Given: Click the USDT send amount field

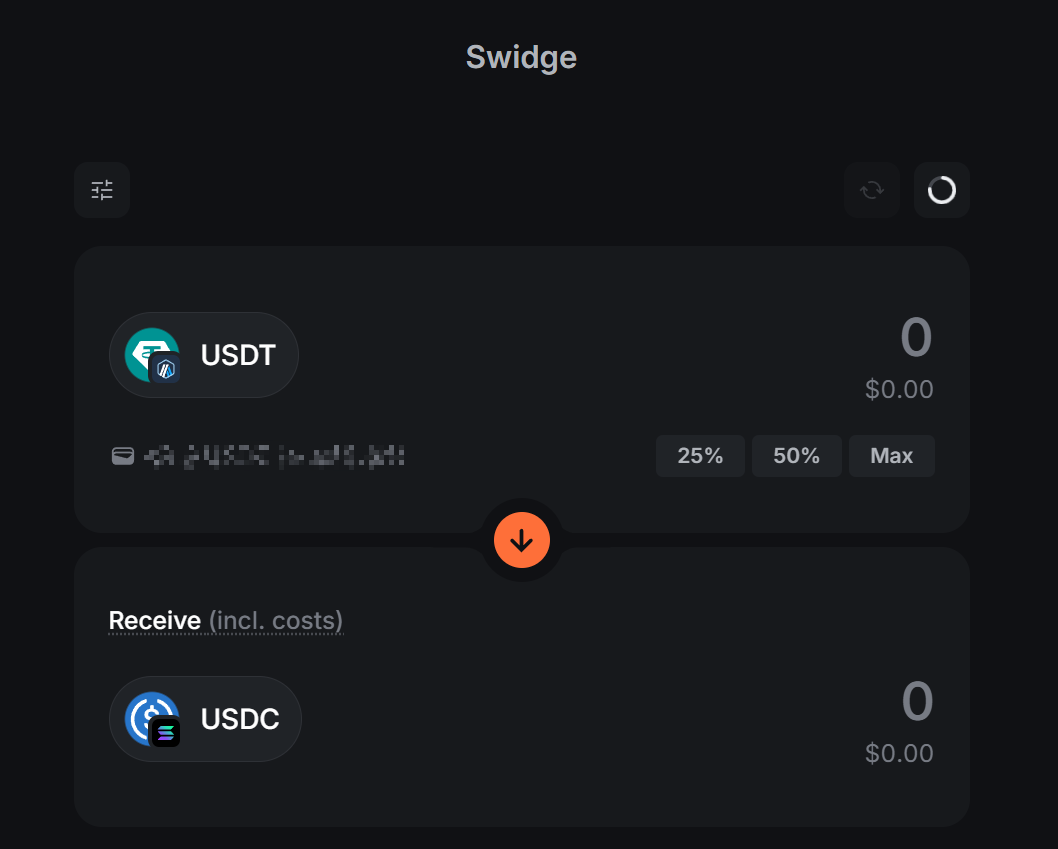Looking at the screenshot, I should tap(916, 338).
